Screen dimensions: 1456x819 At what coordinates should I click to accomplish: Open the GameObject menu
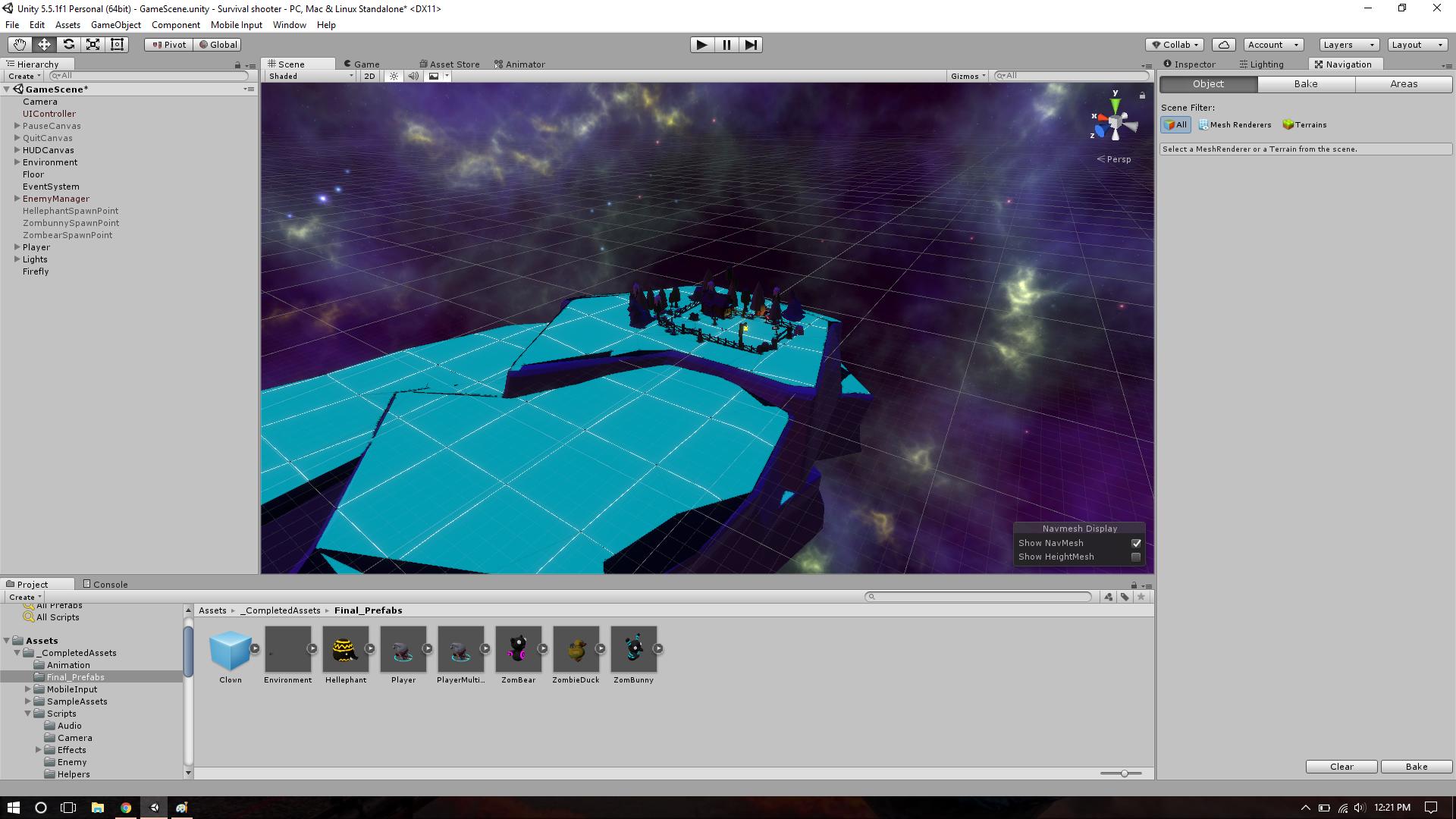(x=115, y=24)
